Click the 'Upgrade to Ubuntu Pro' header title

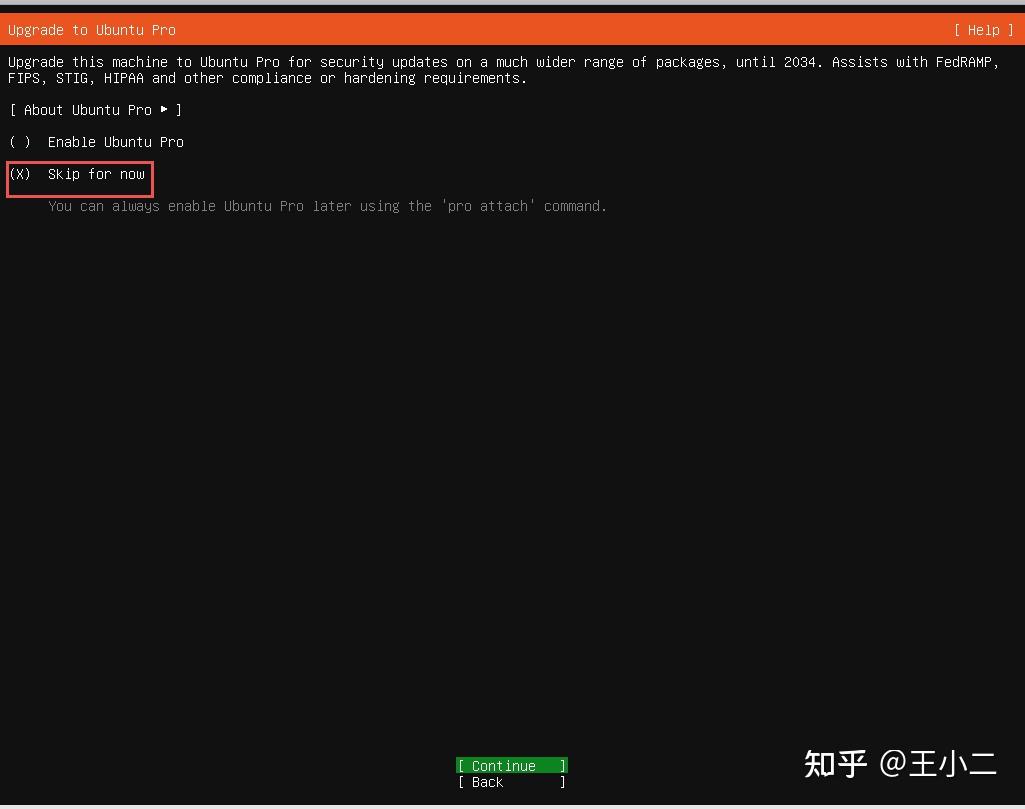pyautogui.click(x=92, y=30)
